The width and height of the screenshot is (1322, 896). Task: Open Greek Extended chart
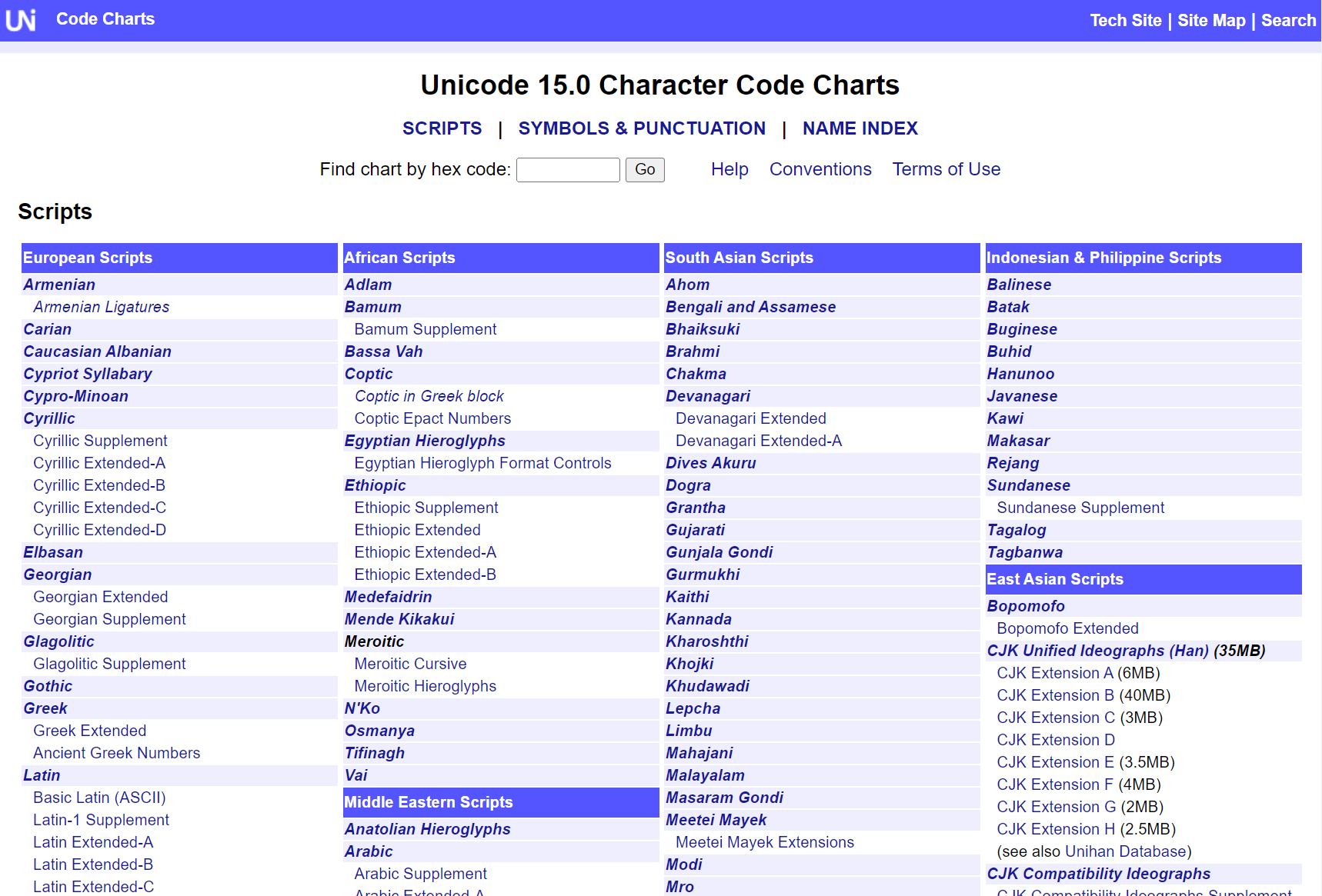coord(89,731)
